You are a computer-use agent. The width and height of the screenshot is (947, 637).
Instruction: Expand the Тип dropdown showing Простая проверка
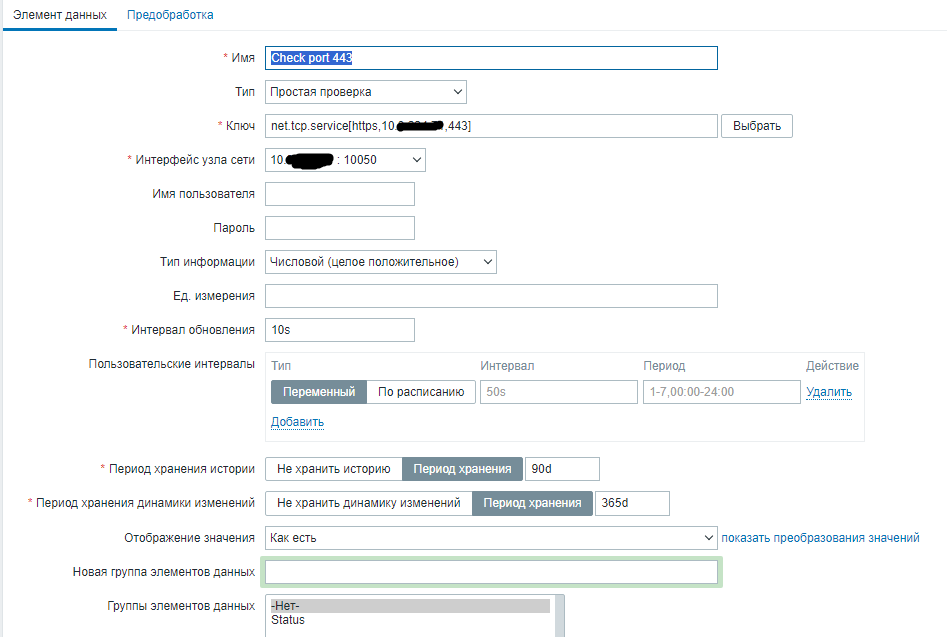366,92
